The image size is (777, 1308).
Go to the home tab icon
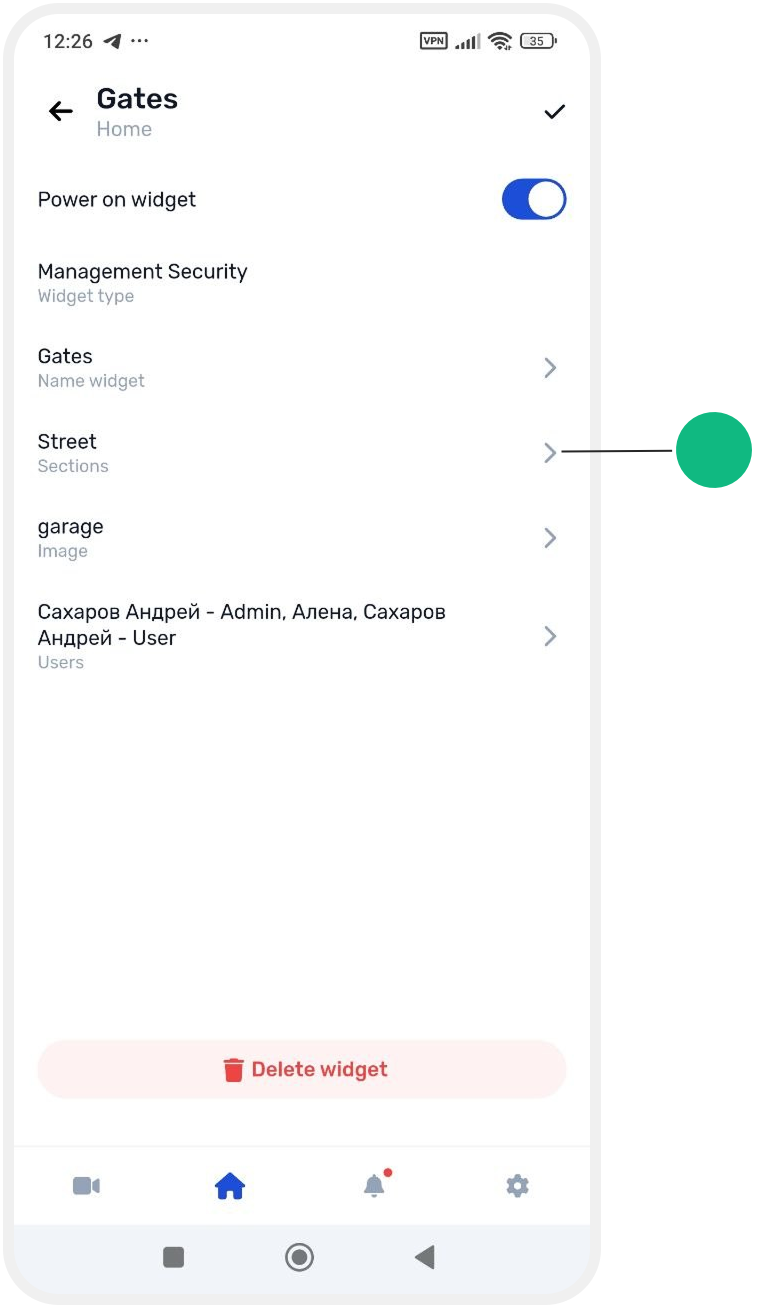[x=230, y=1186]
